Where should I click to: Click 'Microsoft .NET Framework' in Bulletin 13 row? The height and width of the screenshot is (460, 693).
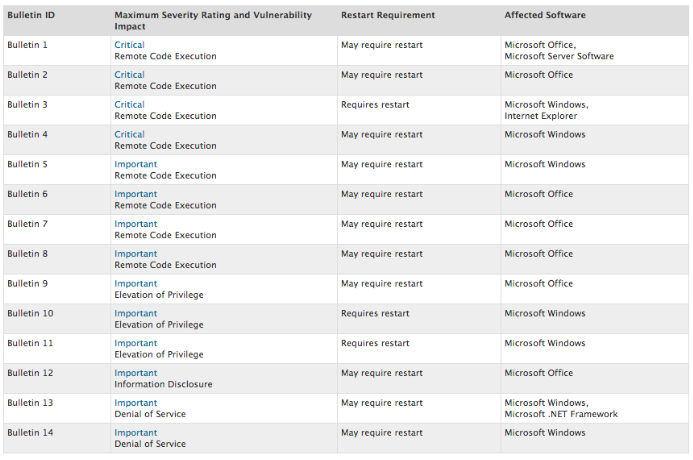click(x=561, y=414)
